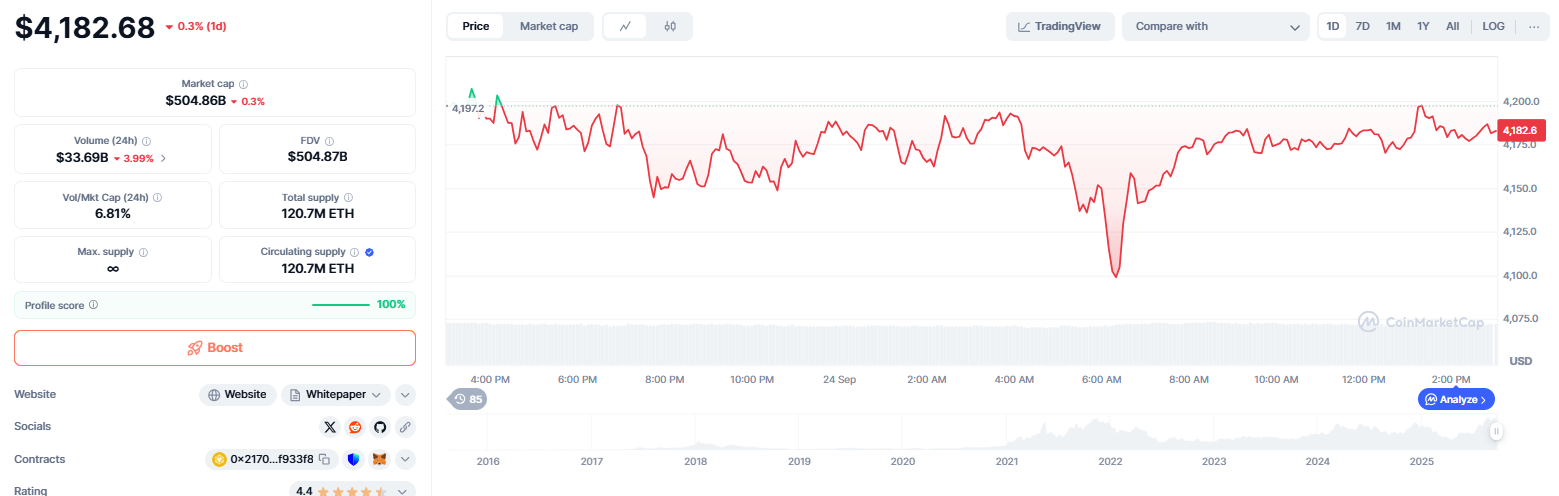Expand the 4.4 Rating details dropdown
The image size is (1559, 496).
[x=402, y=491]
